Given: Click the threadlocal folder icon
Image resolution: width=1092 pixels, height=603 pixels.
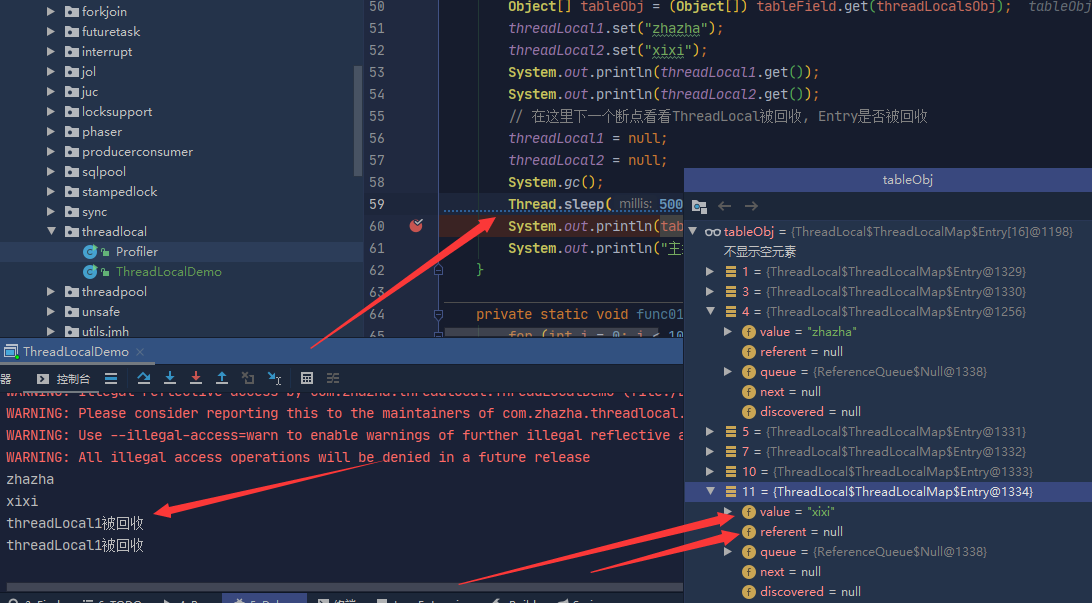Looking at the screenshot, I should pos(71,231).
